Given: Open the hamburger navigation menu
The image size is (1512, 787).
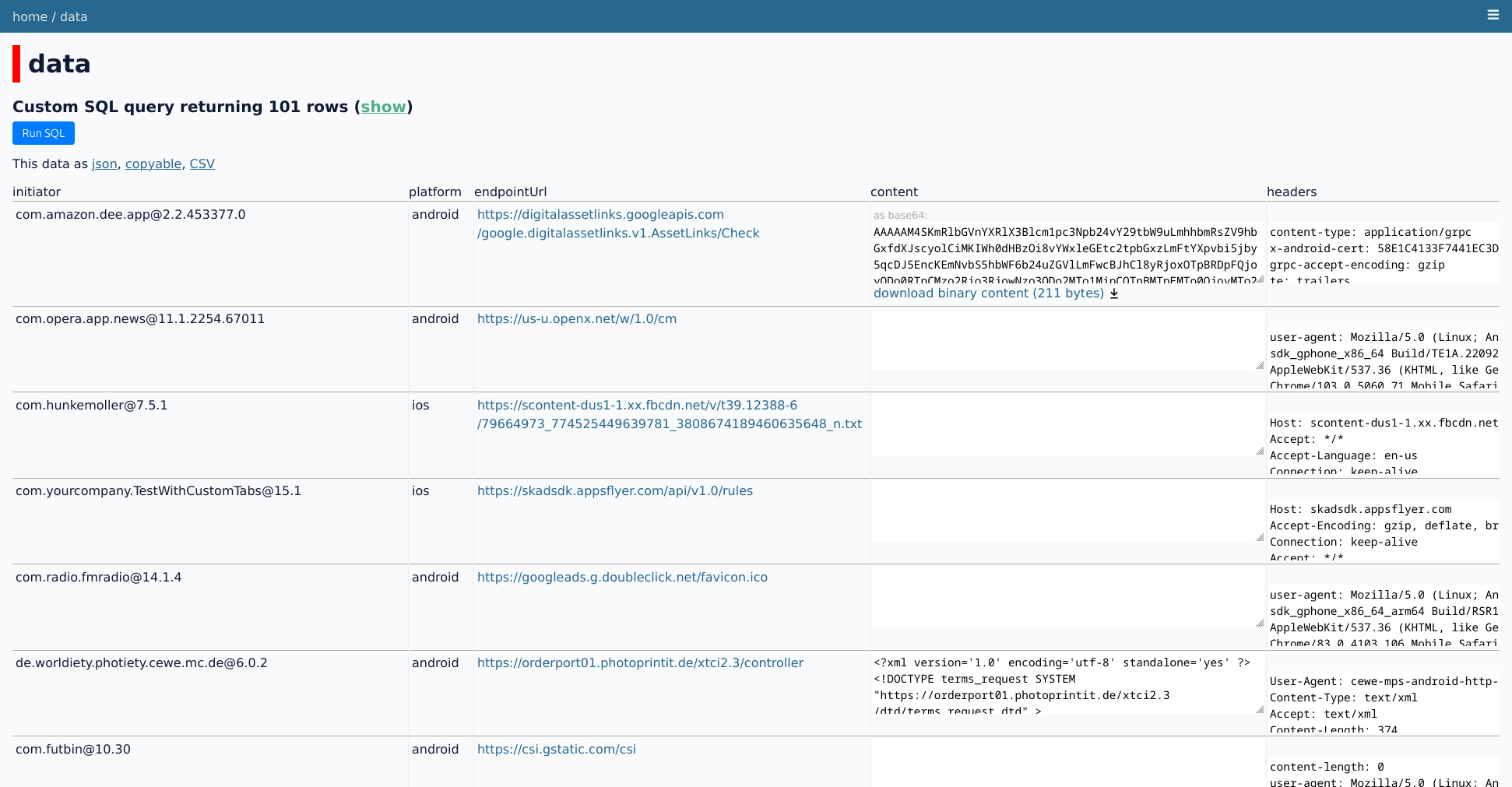Looking at the screenshot, I should (x=1493, y=15).
